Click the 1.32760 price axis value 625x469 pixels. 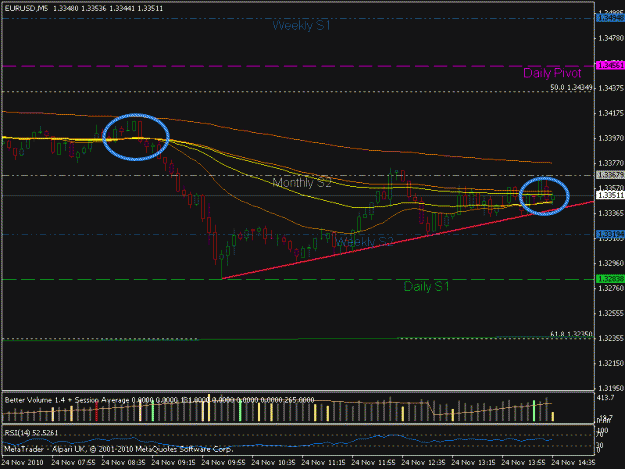[x=611, y=288]
